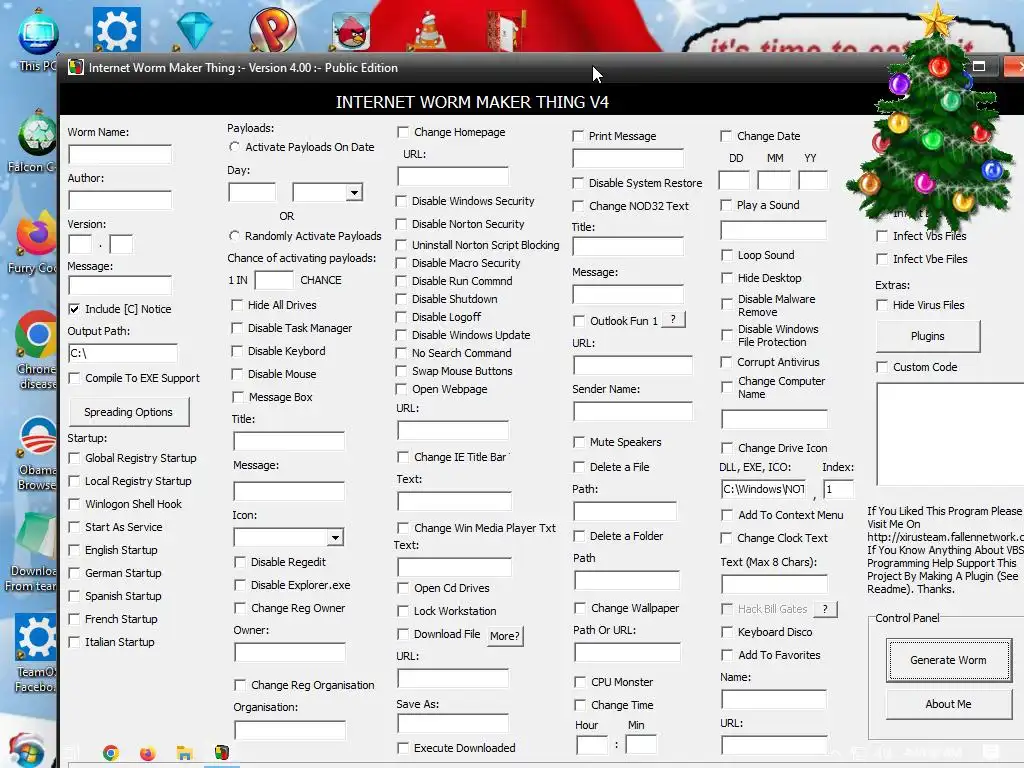Open File Explorer from the taskbar
Image resolution: width=1024 pixels, height=768 pixels.
point(185,753)
